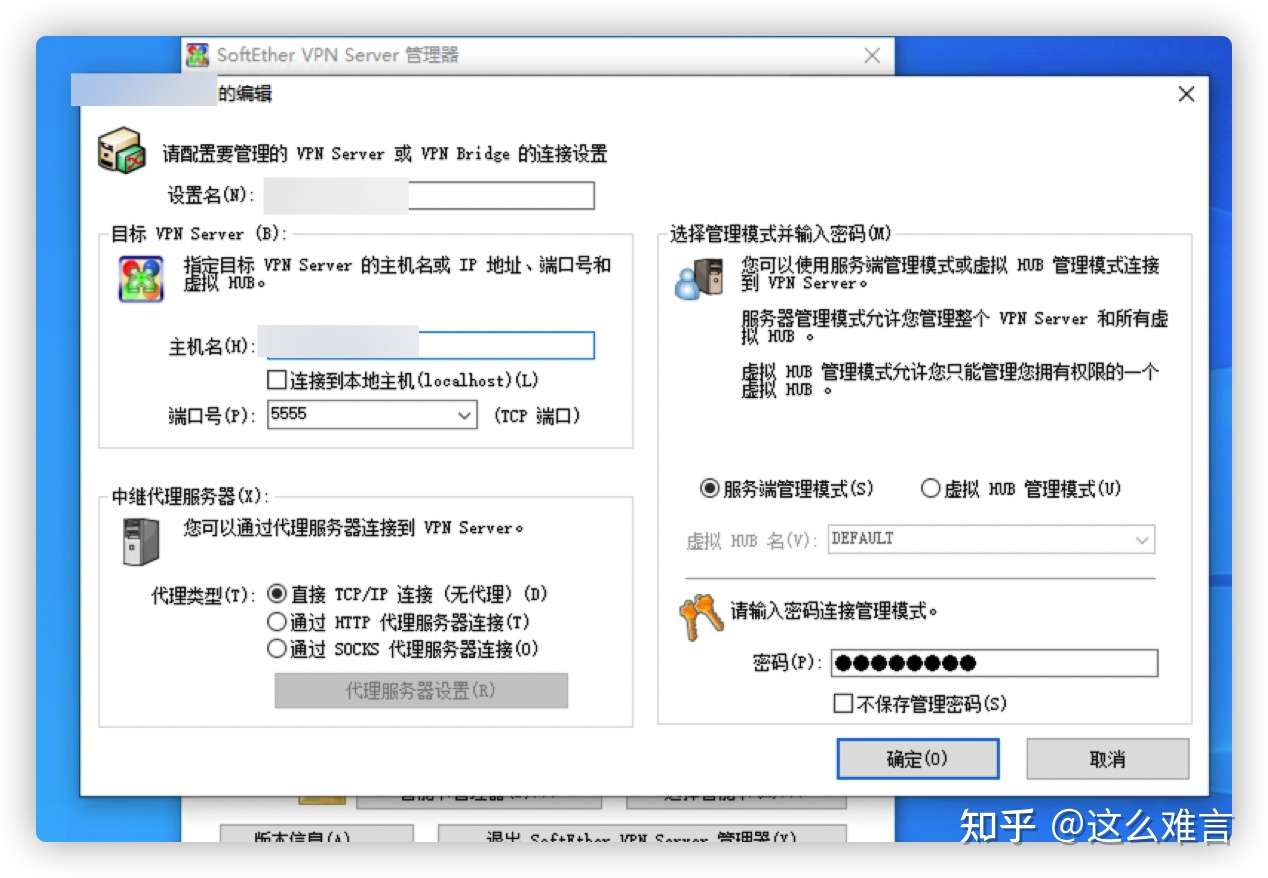Click the '中继代理服务器(X):' group label
The image size is (1268, 878).
pos(190,496)
